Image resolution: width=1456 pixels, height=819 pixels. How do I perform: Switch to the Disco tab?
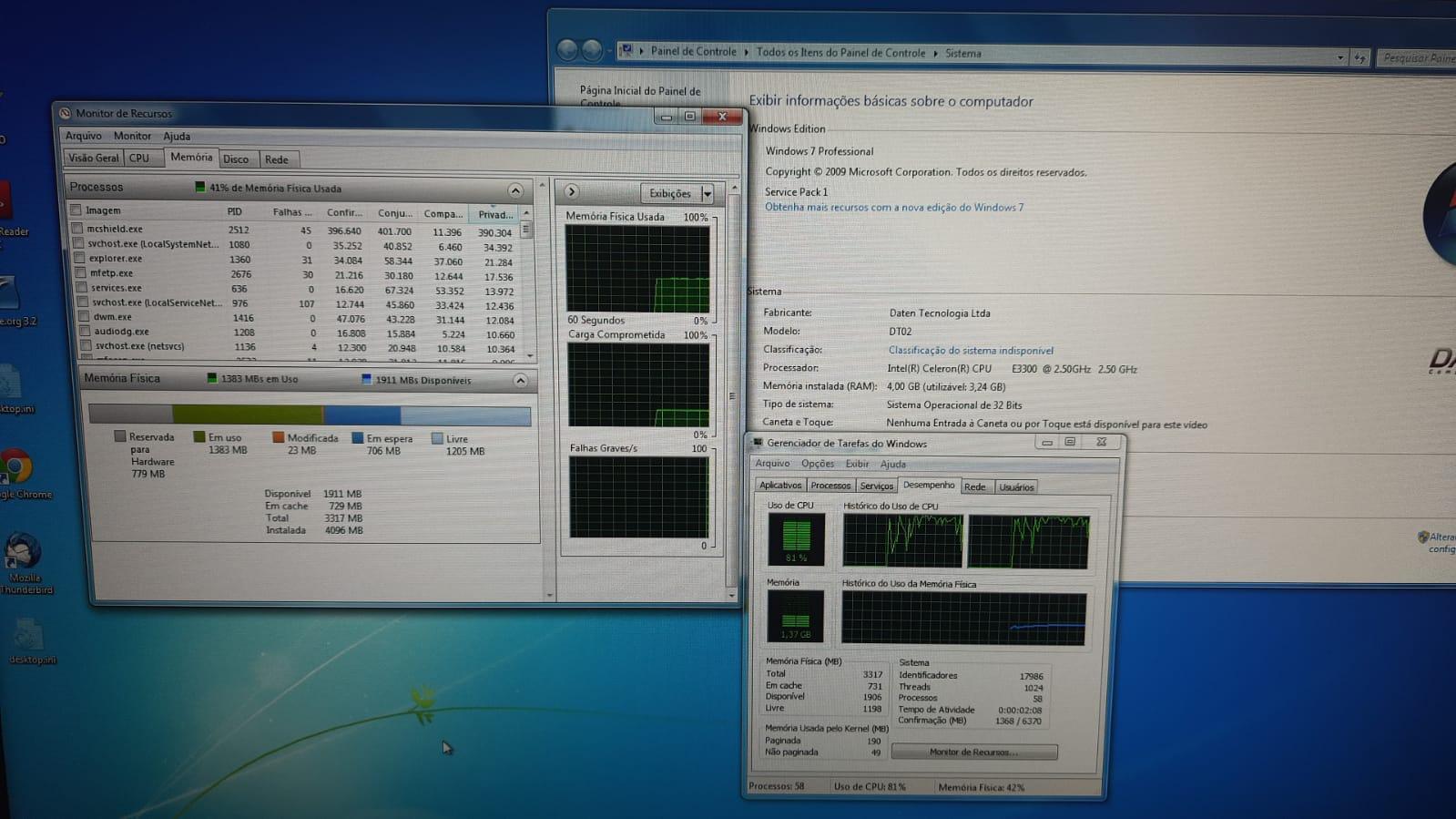coord(236,159)
